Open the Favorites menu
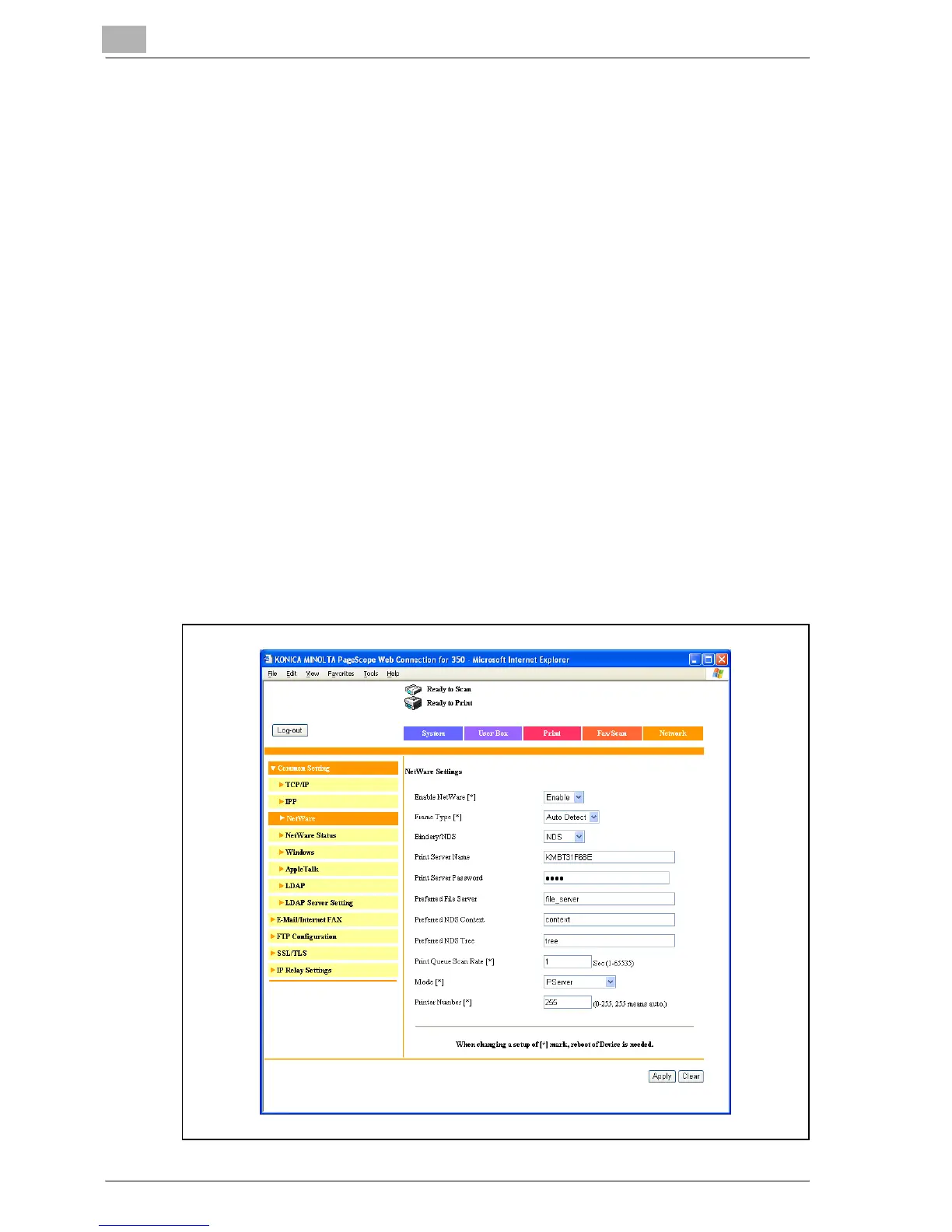Screen dimensions: 952x1232 (341, 674)
